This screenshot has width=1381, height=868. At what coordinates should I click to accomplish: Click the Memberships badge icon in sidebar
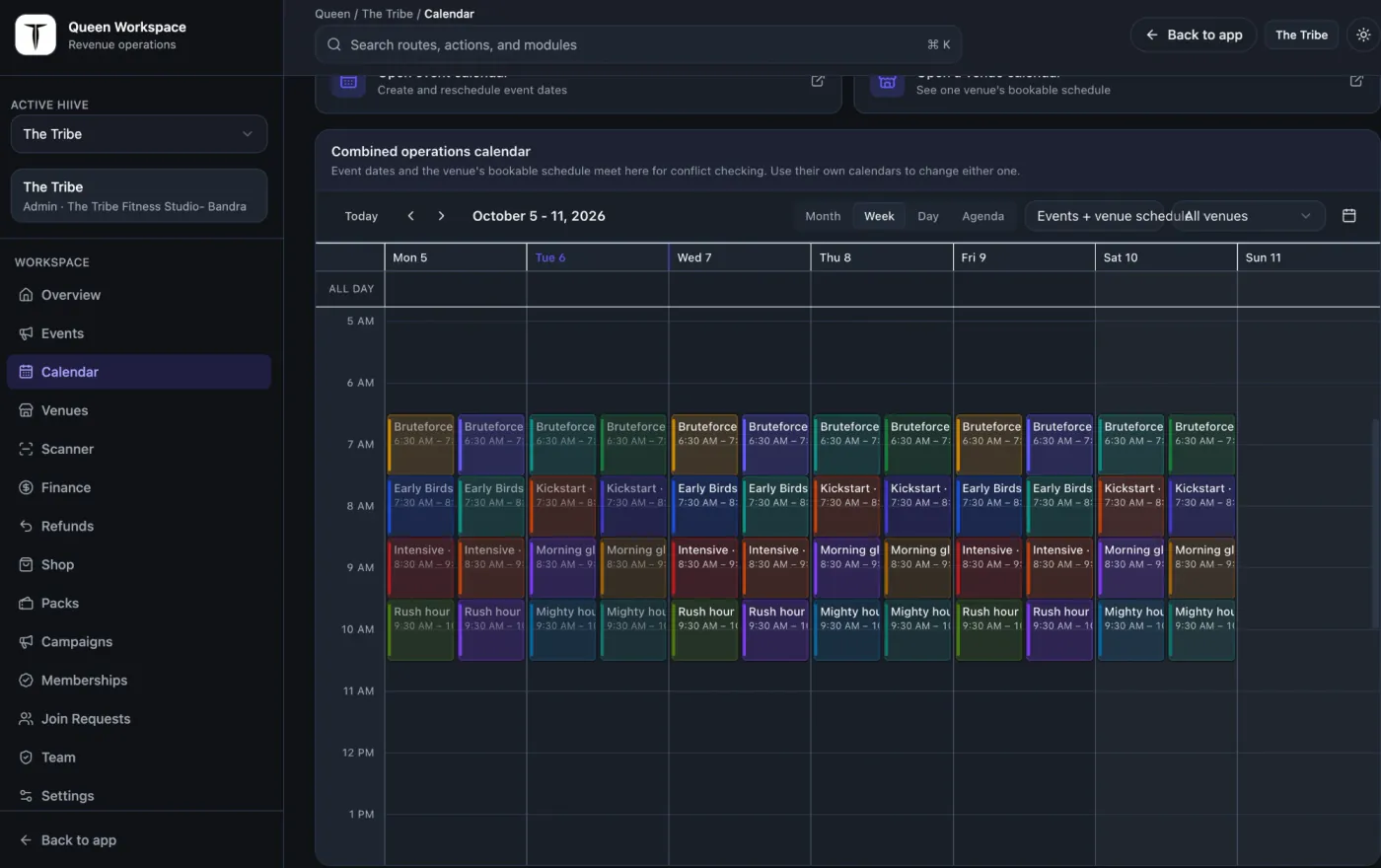tap(27, 681)
